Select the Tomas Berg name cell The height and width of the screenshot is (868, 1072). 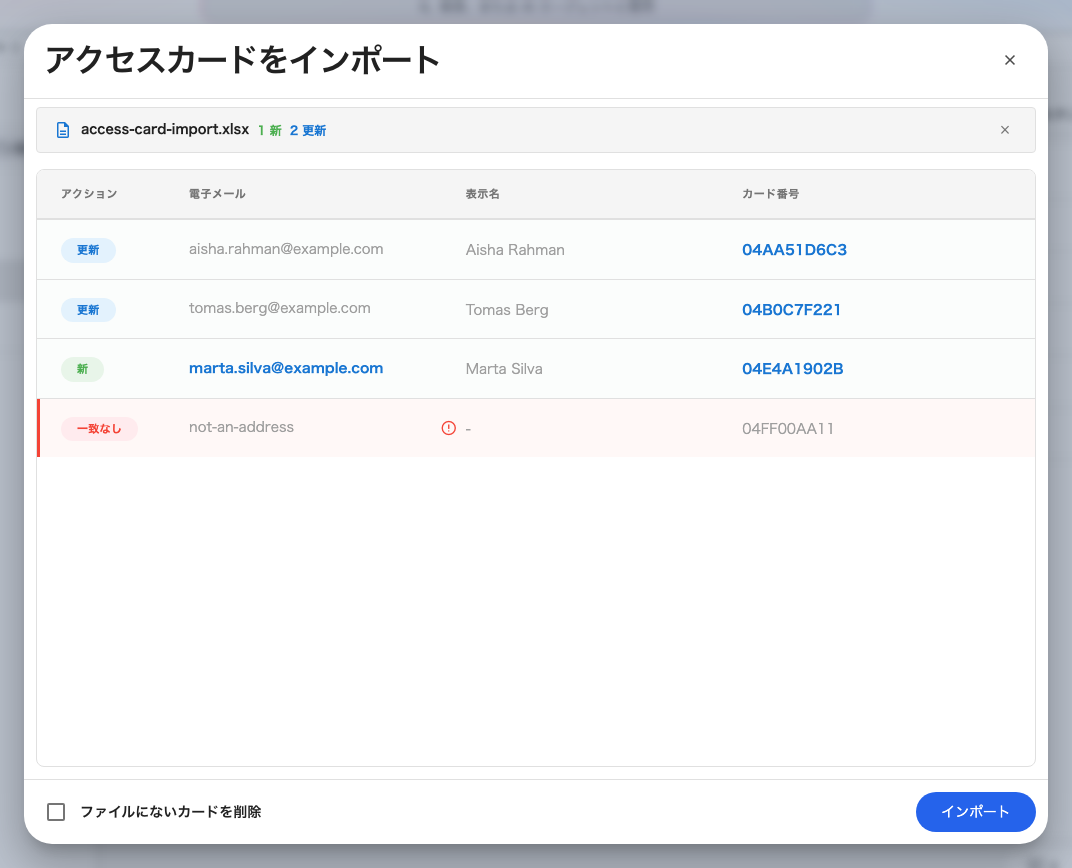pos(507,310)
